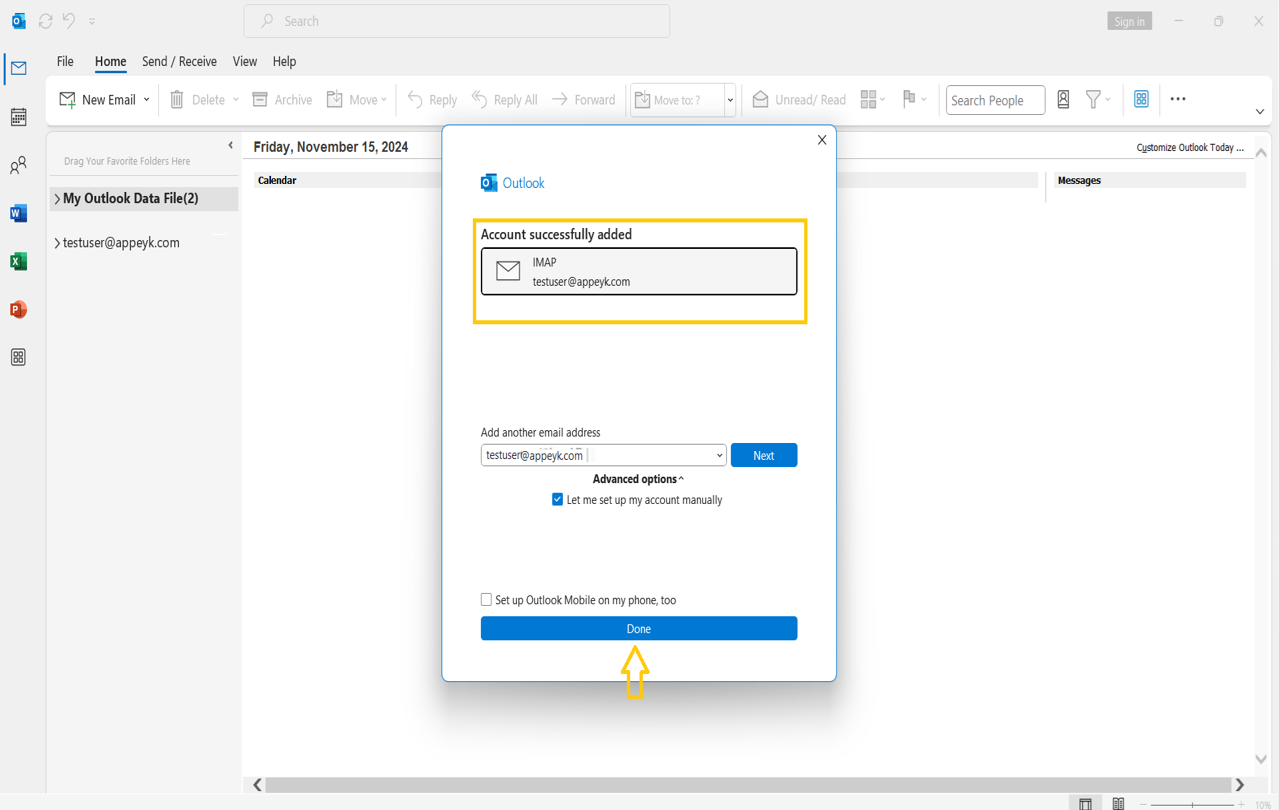Collapse Advanced options
Viewport: 1279px width, 810px height.
click(638, 479)
